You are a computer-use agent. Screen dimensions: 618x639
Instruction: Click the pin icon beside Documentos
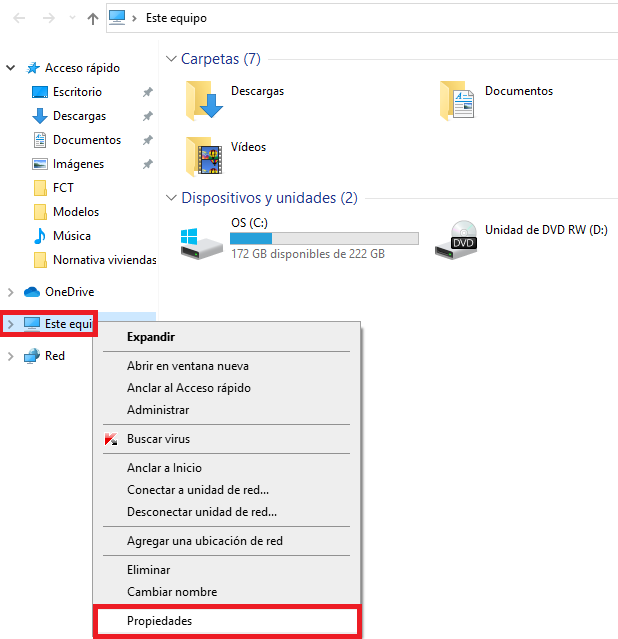[148, 140]
